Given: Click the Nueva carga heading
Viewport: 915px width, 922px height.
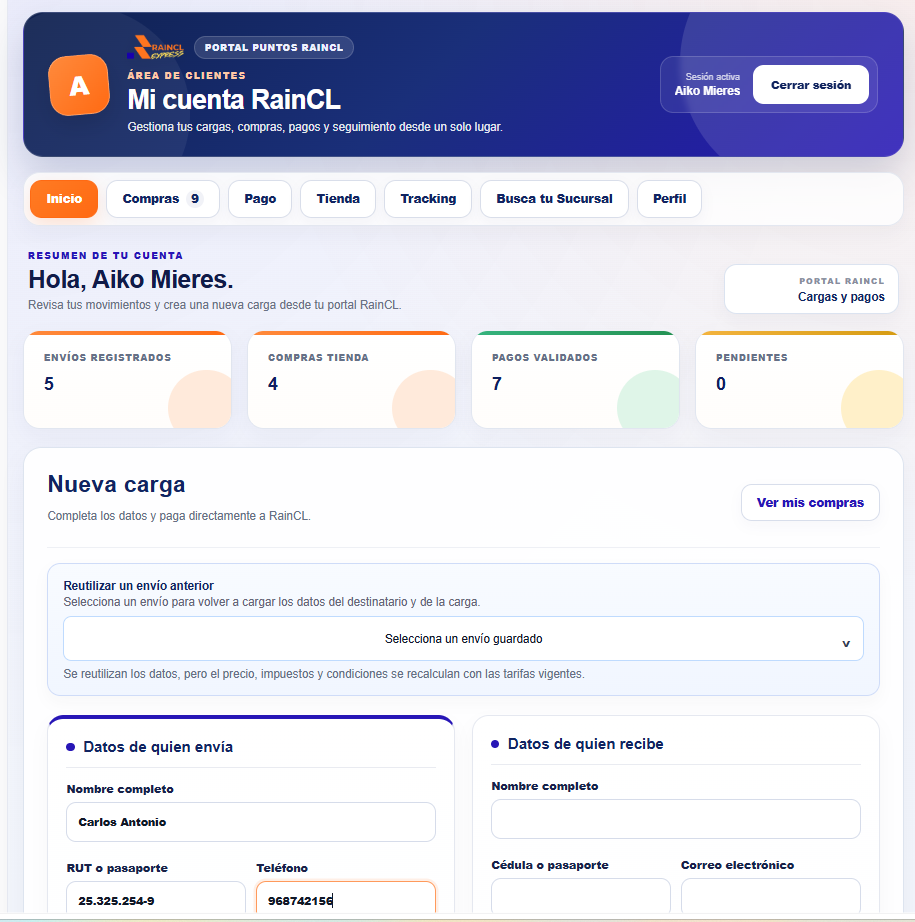Looking at the screenshot, I should (x=116, y=485).
